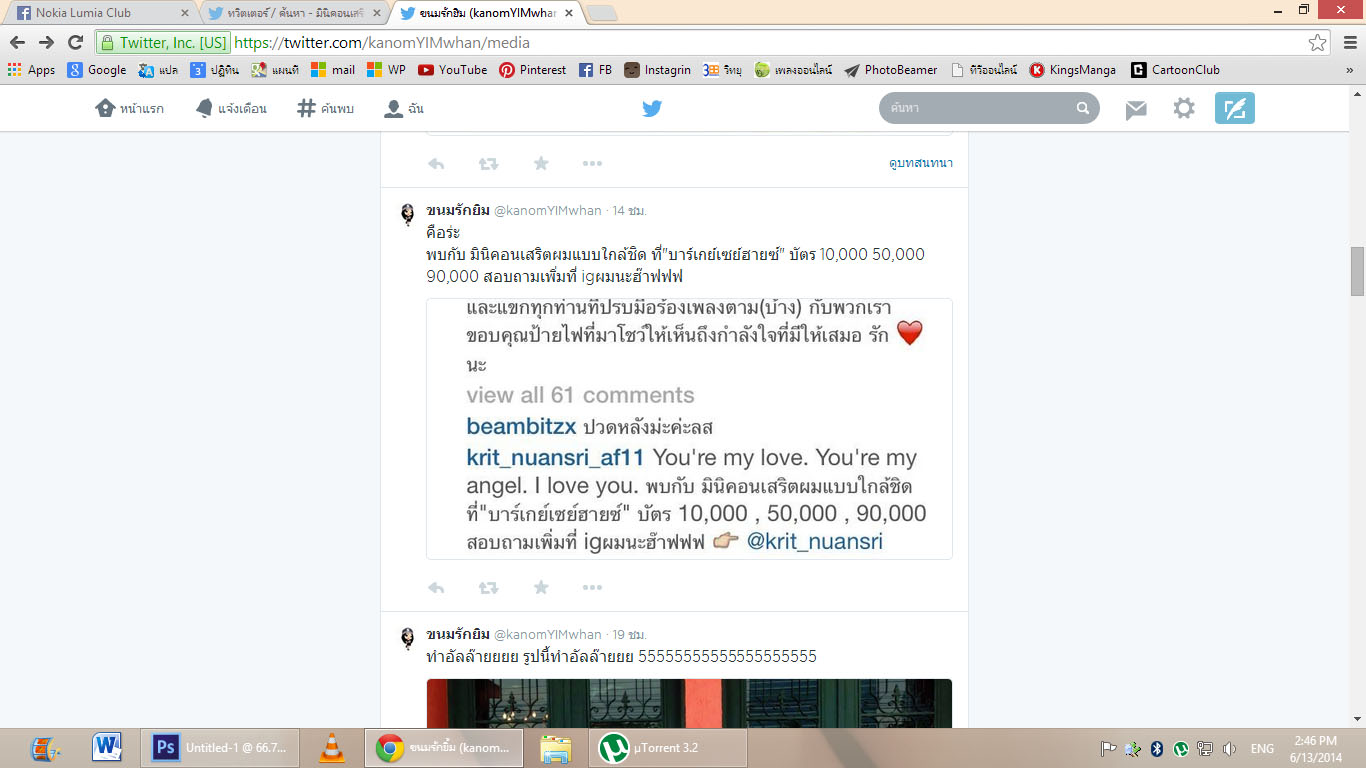Image resolution: width=1366 pixels, height=768 pixels.
Task: Open CartoonClub bookmark
Action: 1176,70
